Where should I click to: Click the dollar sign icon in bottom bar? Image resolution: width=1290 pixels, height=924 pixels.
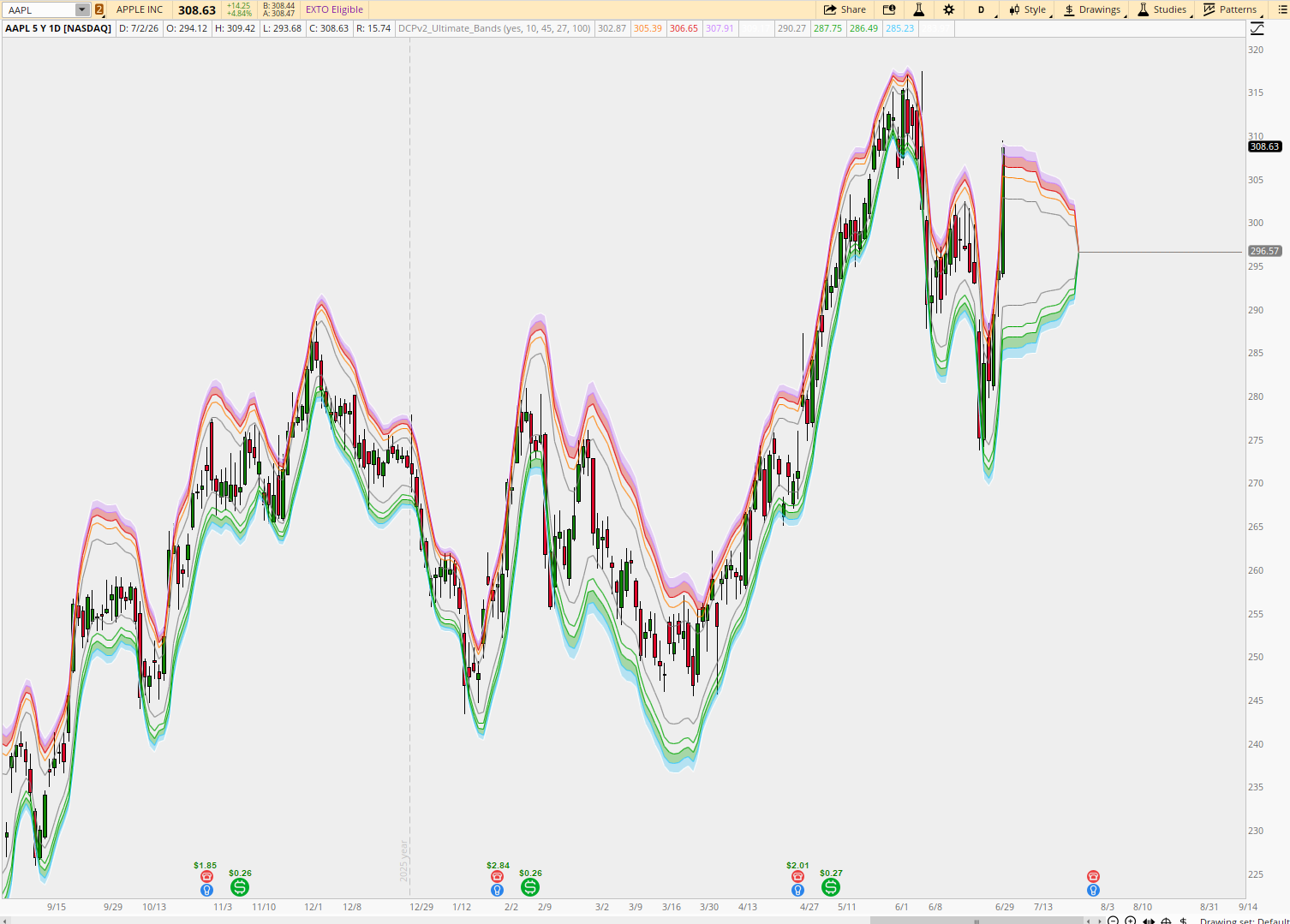point(1183,921)
